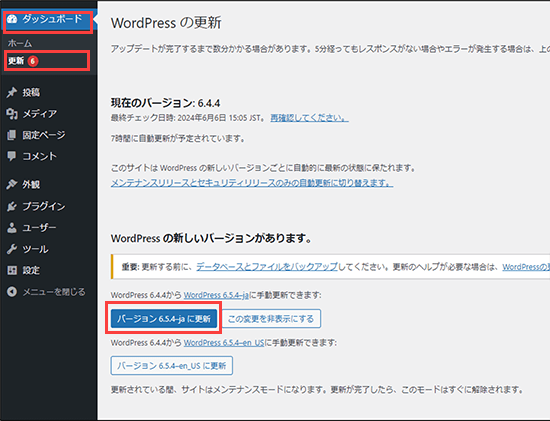Click the collapse arrow icon for メニューを閉じる

tap(12, 292)
